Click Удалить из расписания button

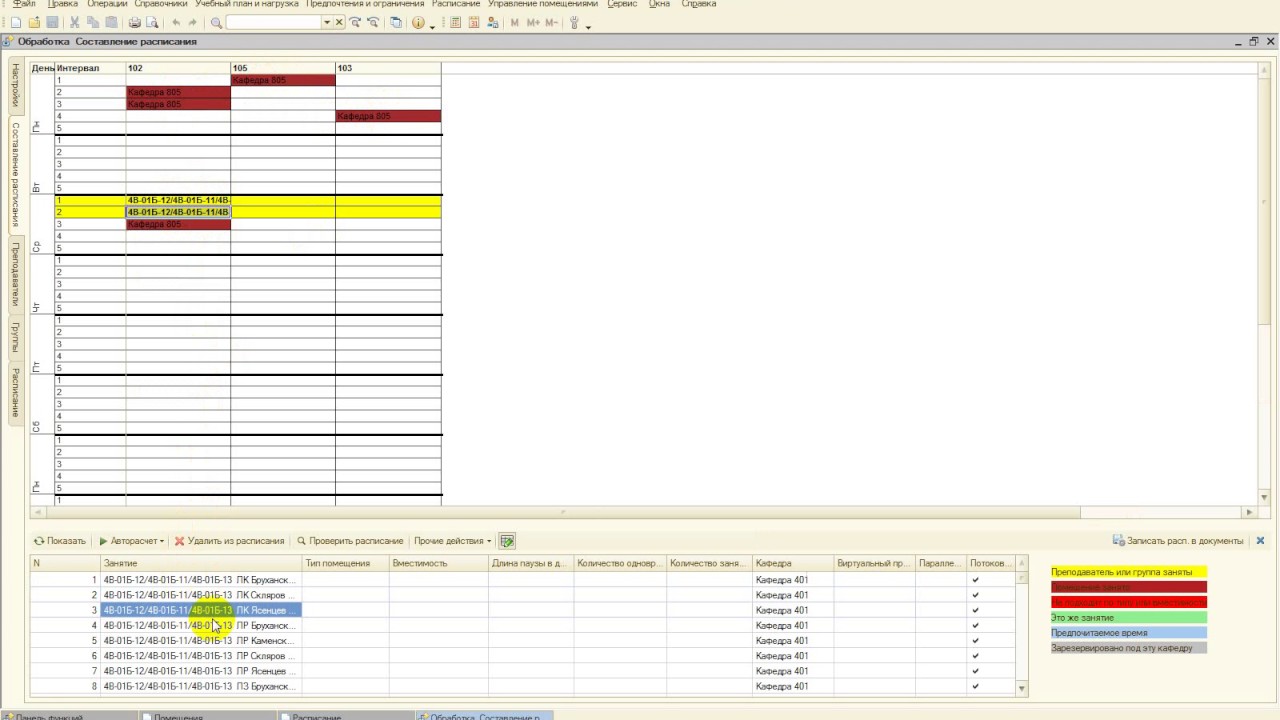(x=230, y=541)
